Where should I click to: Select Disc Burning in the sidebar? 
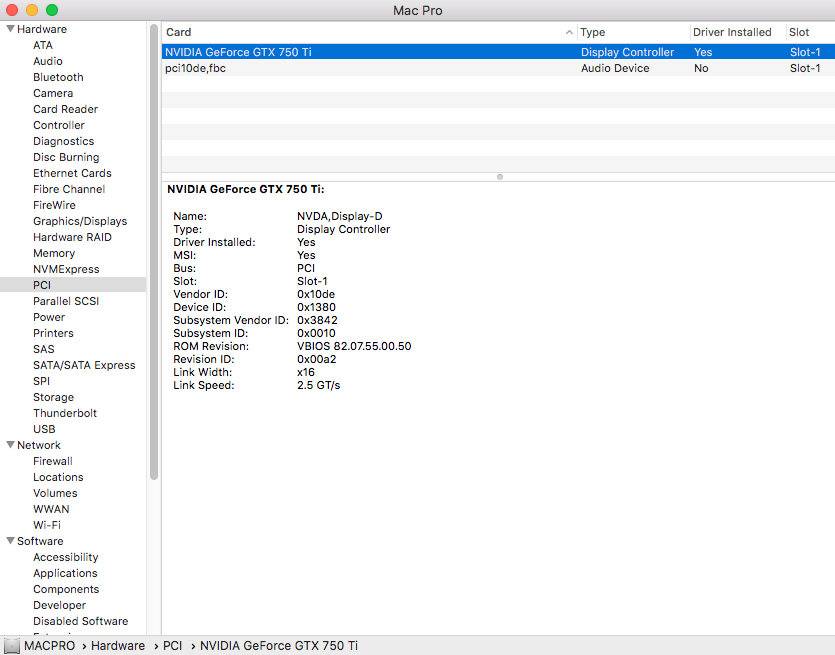click(x=66, y=157)
